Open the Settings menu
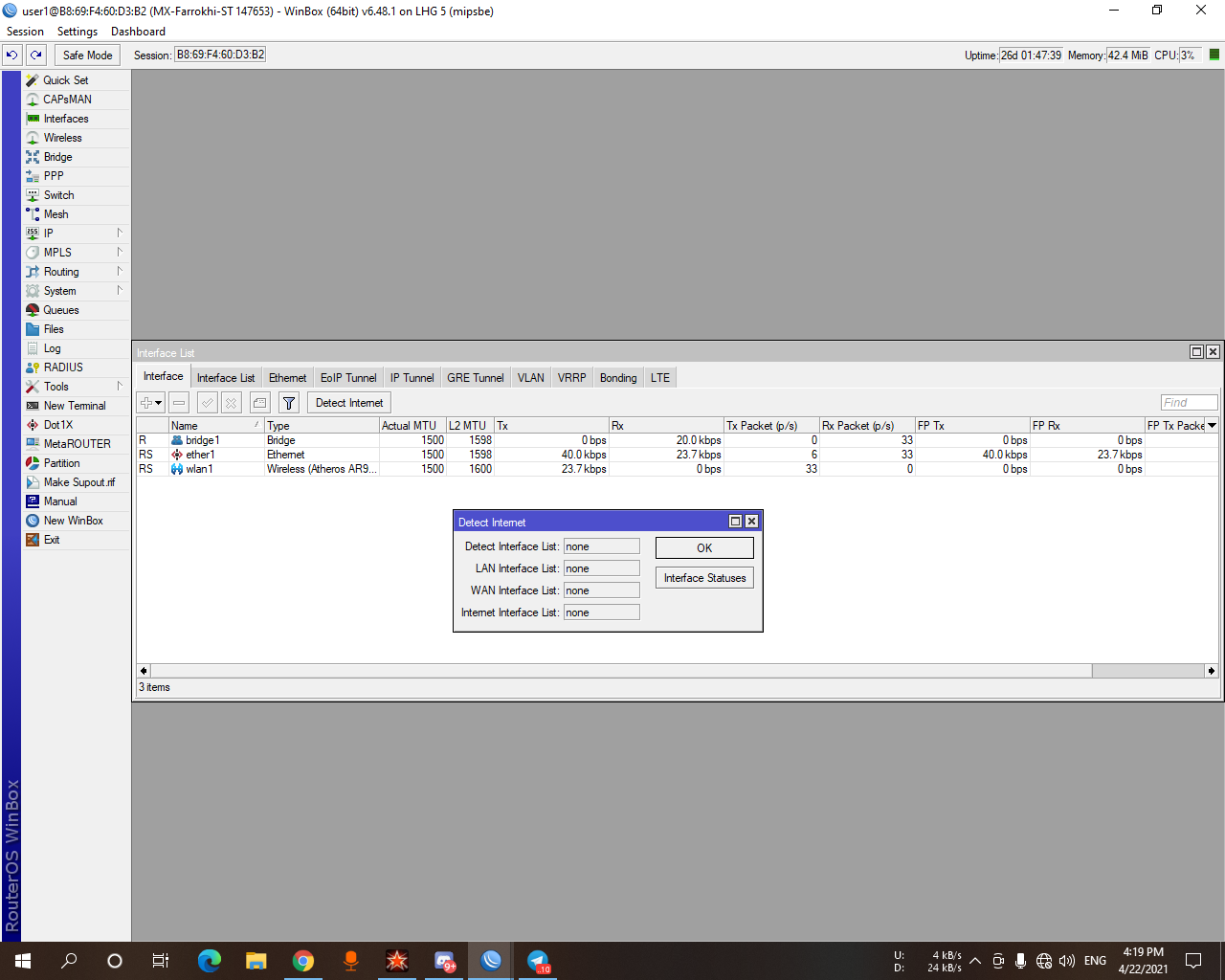Viewport: 1225px width, 980px height. pyautogui.click(x=77, y=31)
